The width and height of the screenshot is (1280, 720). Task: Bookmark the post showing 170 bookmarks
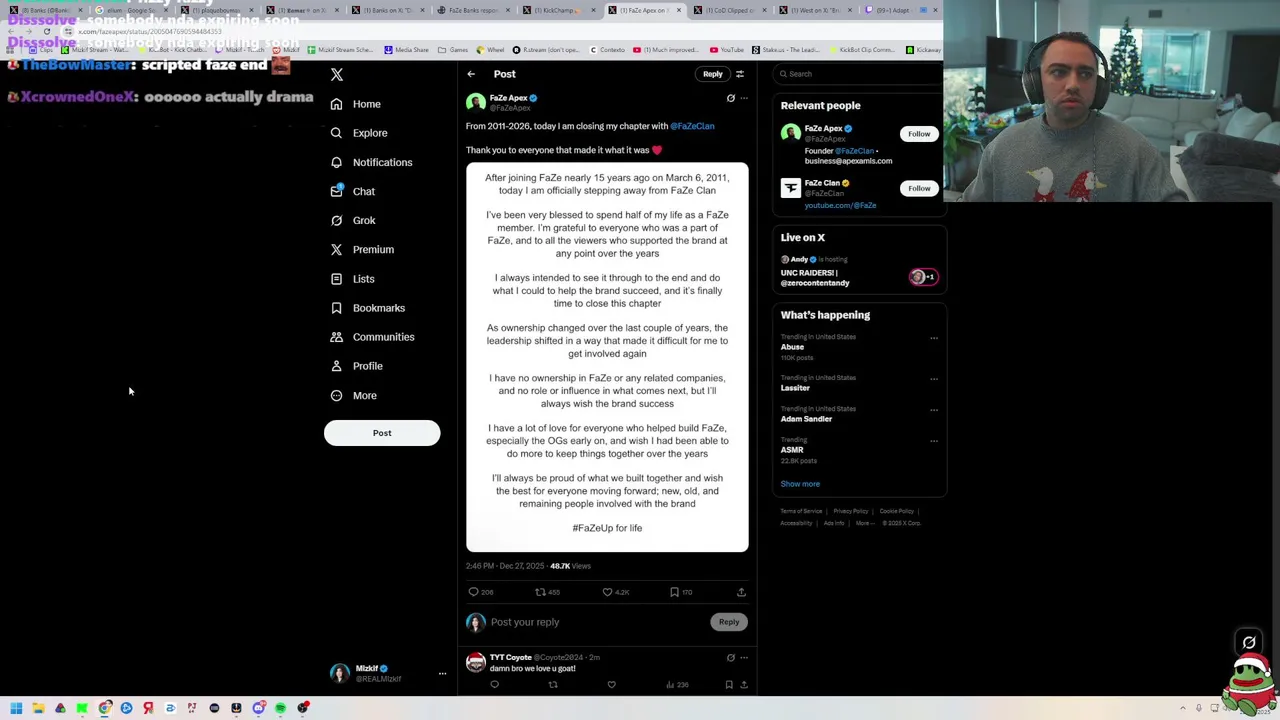pyautogui.click(x=675, y=592)
